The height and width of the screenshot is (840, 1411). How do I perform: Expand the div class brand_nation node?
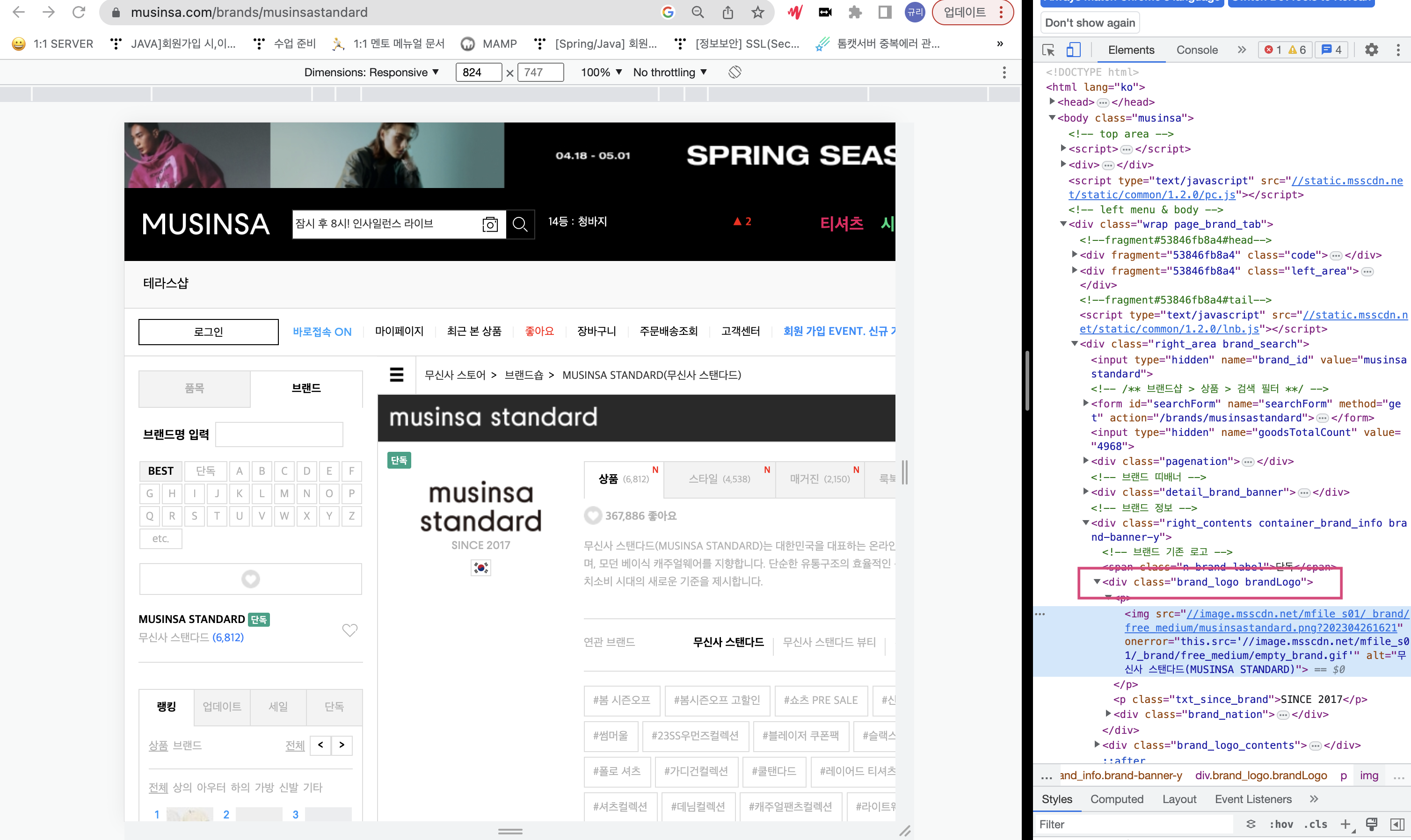(x=1108, y=713)
